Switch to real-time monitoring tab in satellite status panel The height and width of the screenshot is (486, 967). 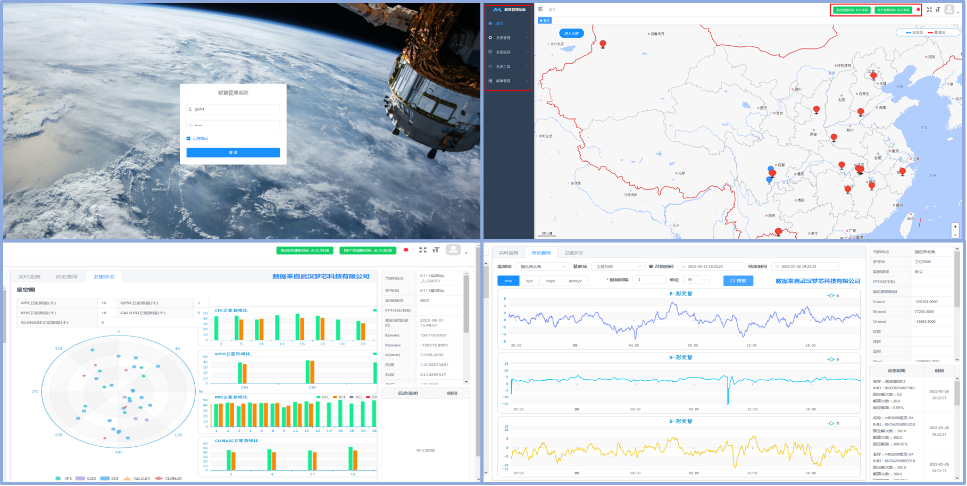pos(28,277)
